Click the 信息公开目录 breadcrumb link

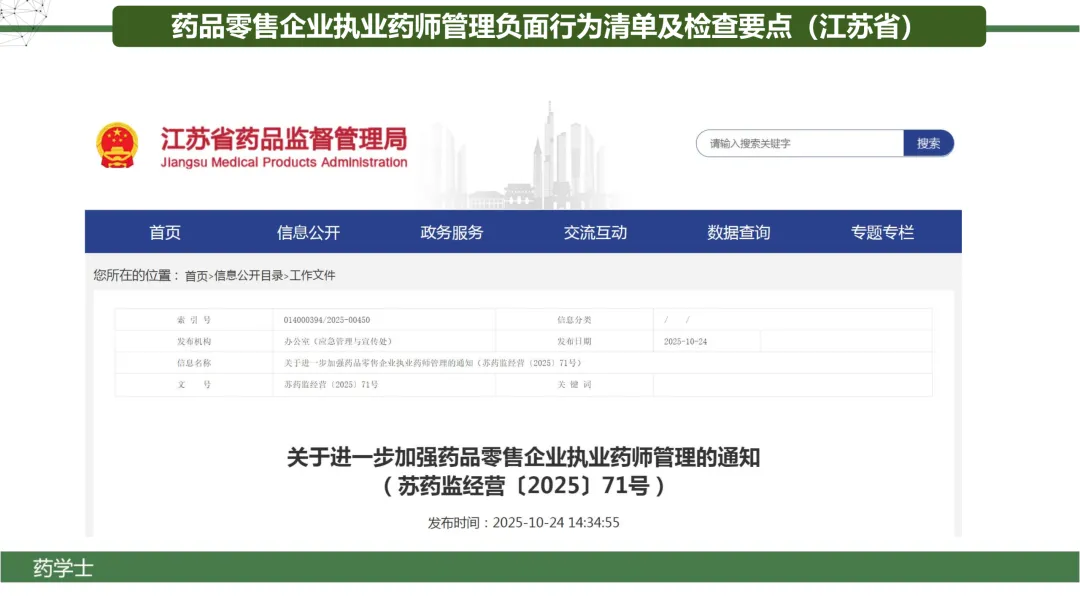click(x=249, y=275)
